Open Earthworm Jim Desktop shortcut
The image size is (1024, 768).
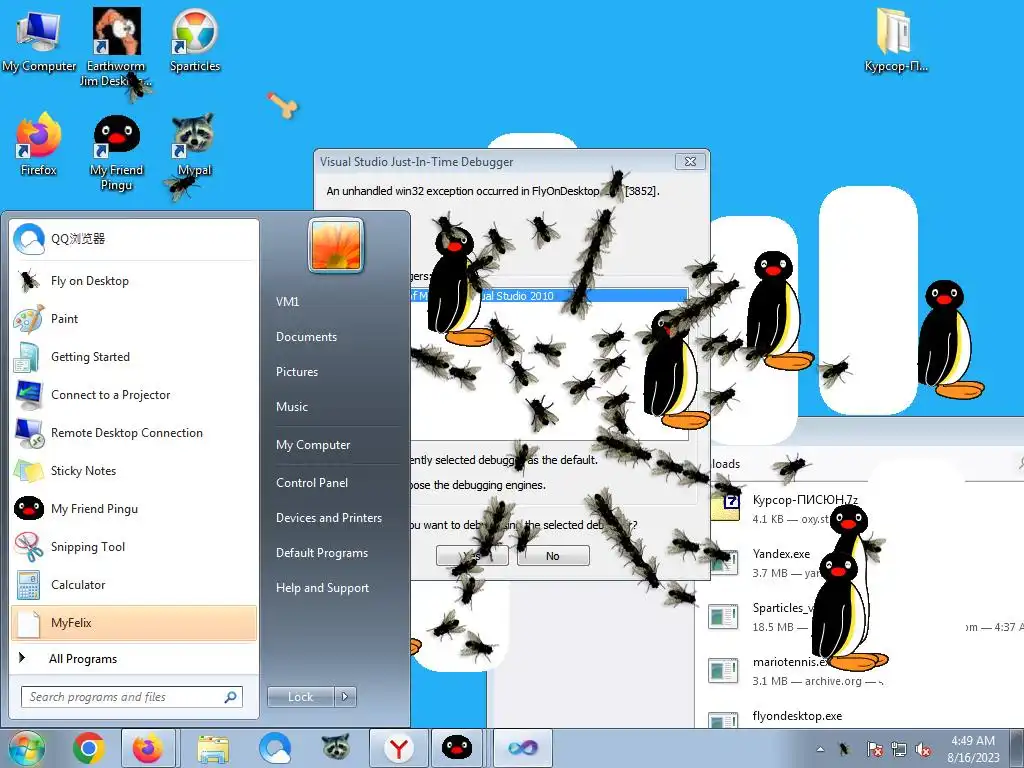(x=116, y=47)
